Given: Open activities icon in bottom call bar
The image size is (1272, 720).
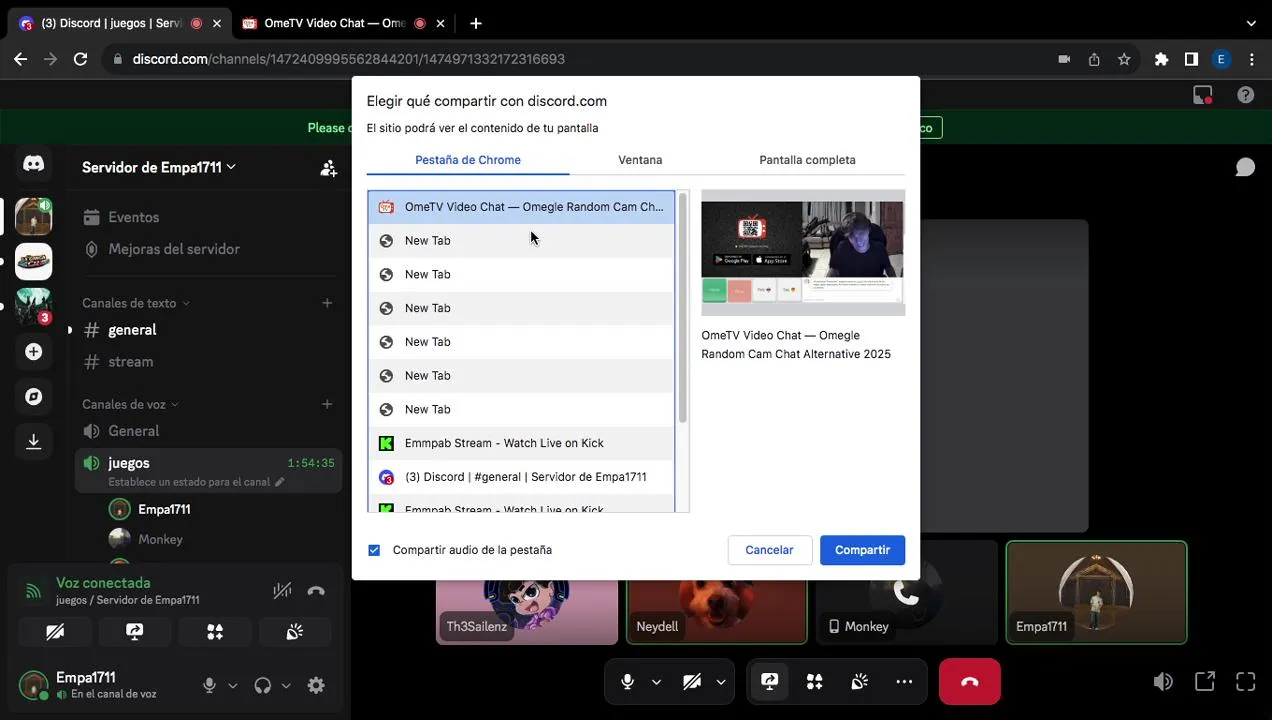Looking at the screenshot, I should pos(814,682).
